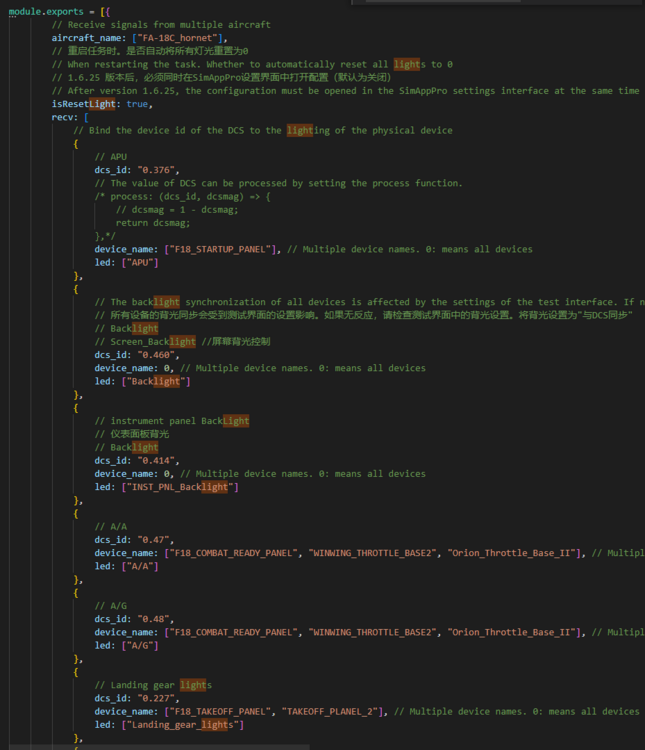Click the dcs_id value "0.376"

click(156, 170)
